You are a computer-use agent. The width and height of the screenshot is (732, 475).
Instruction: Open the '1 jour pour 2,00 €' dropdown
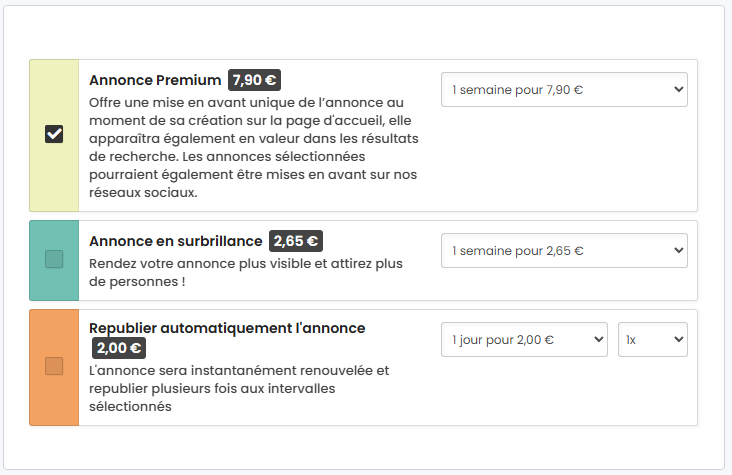point(524,339)
